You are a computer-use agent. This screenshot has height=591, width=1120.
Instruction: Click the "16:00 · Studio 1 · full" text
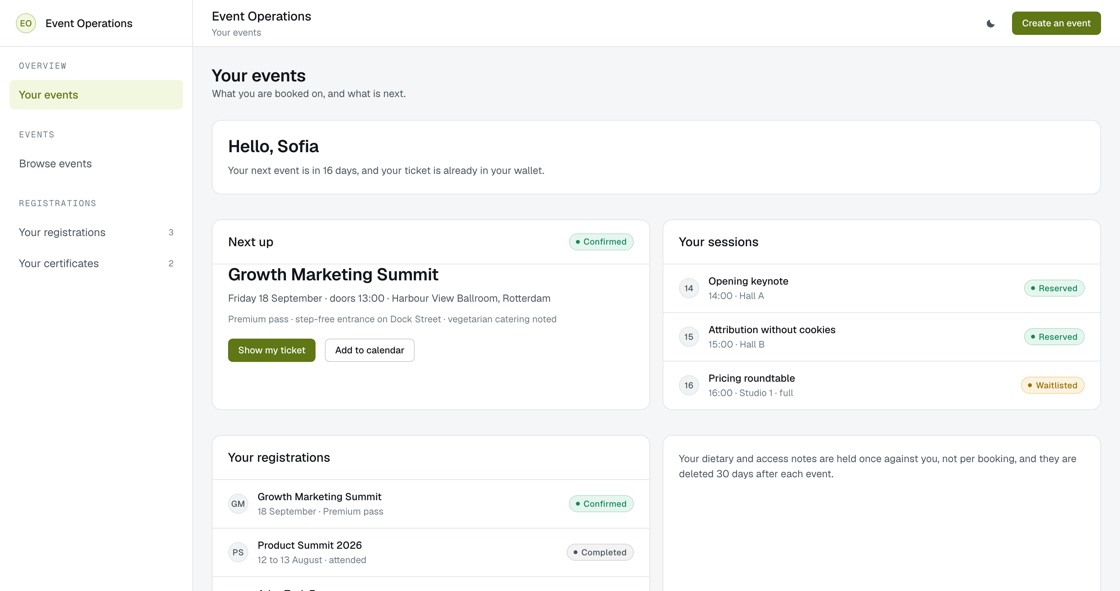[x=751, y=393]
